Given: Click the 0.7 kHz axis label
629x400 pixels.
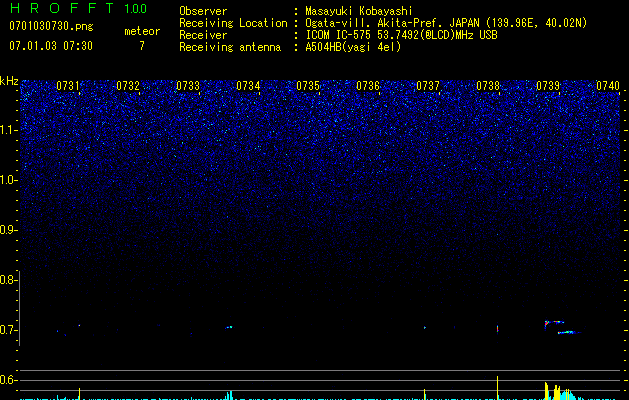Looking at the screenshot, I should (x=9, y=330).
